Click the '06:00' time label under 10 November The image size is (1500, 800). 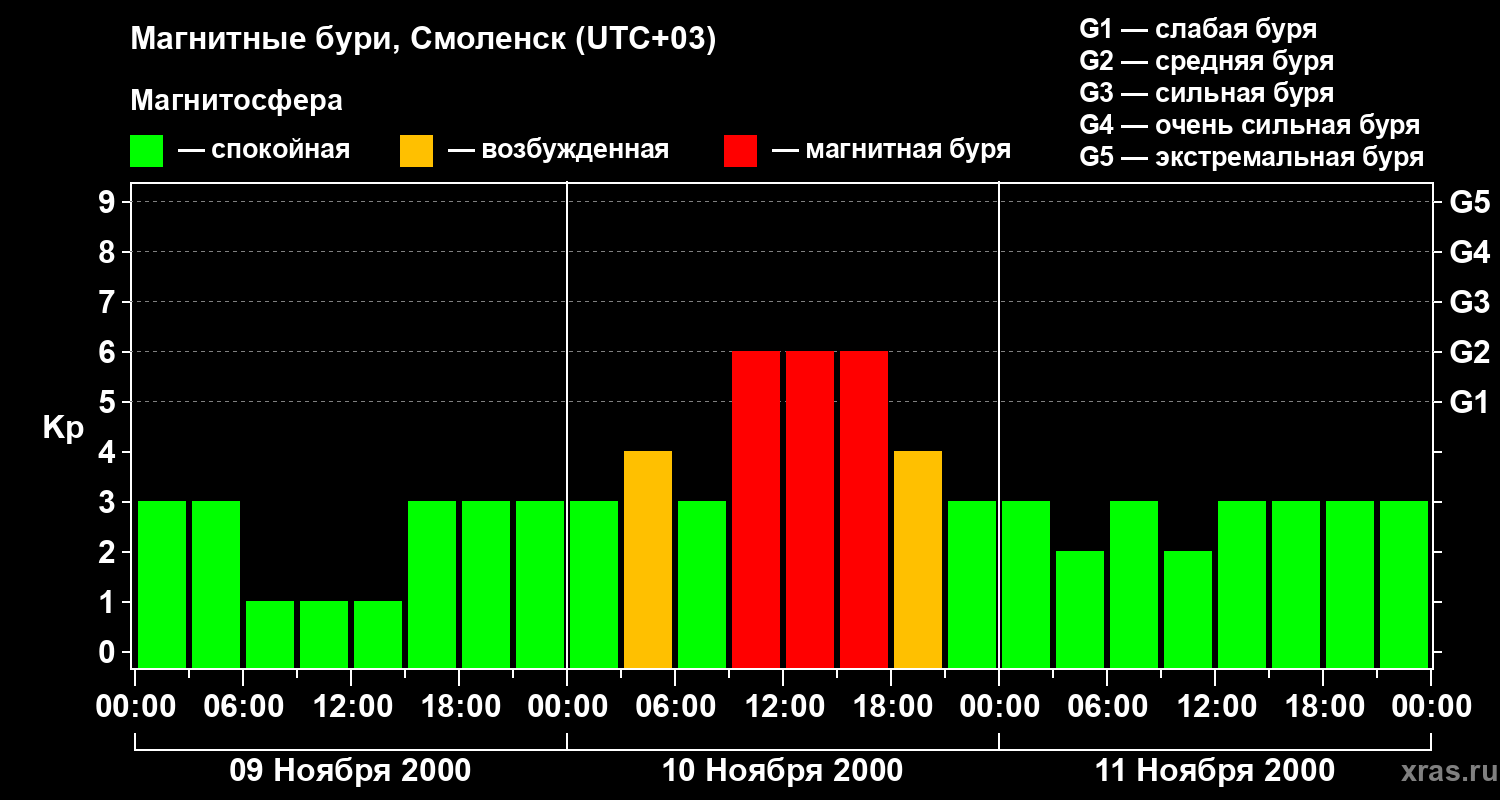coord(675,707)
